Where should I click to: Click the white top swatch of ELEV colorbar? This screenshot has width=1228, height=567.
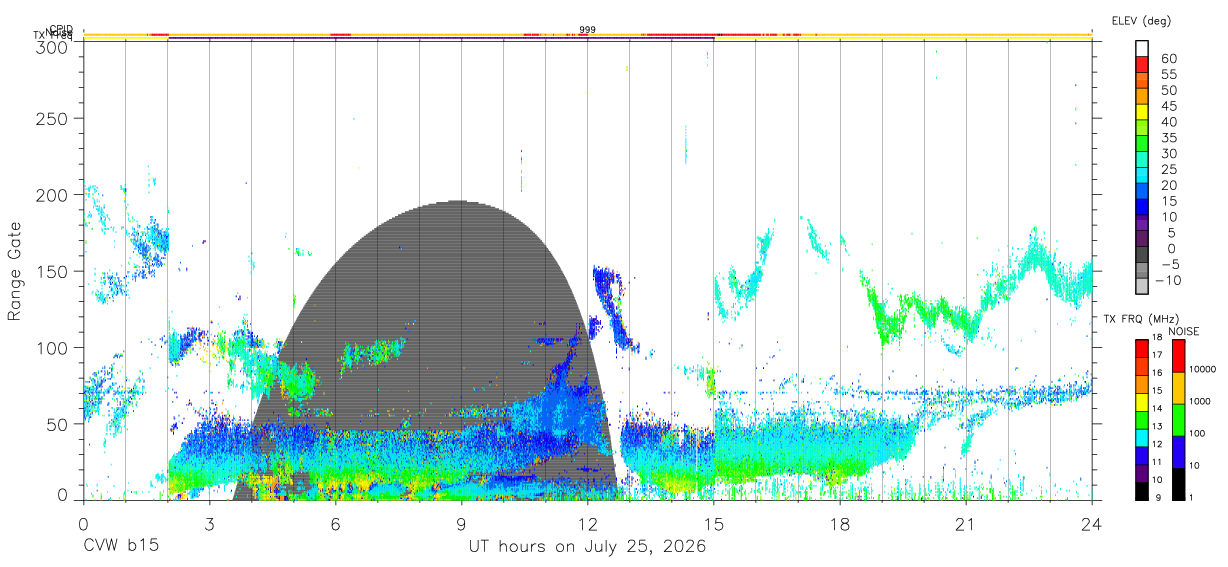1142,49
